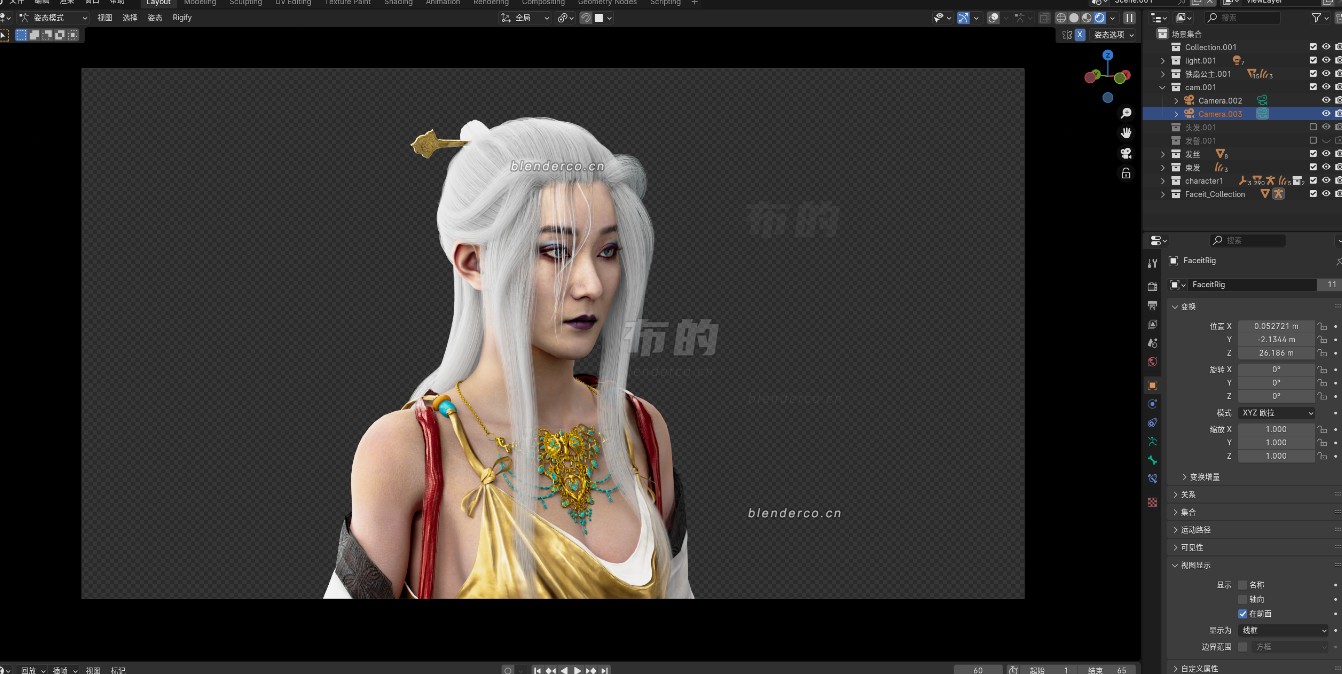This screenshot has height=674, width=1342.
Task: Enable the 名称 display checkbox
Action: 1243,585
